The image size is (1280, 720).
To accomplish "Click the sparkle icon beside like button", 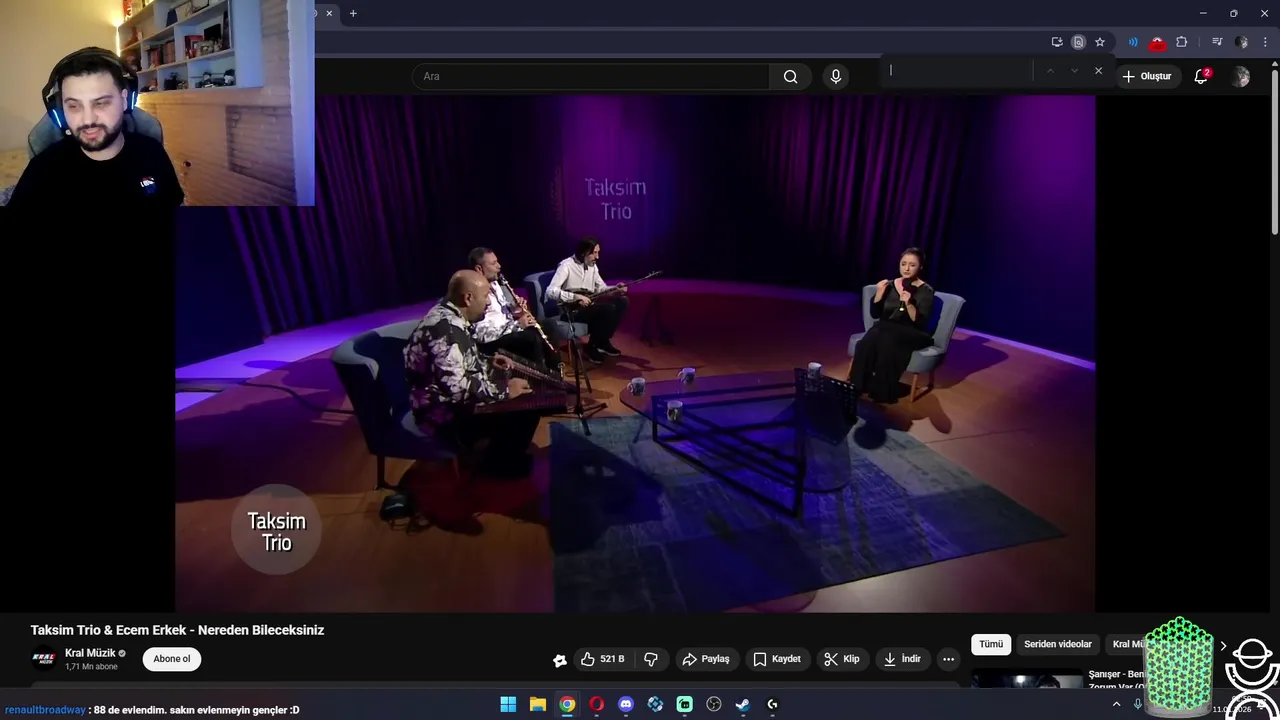I will (560, 660).
